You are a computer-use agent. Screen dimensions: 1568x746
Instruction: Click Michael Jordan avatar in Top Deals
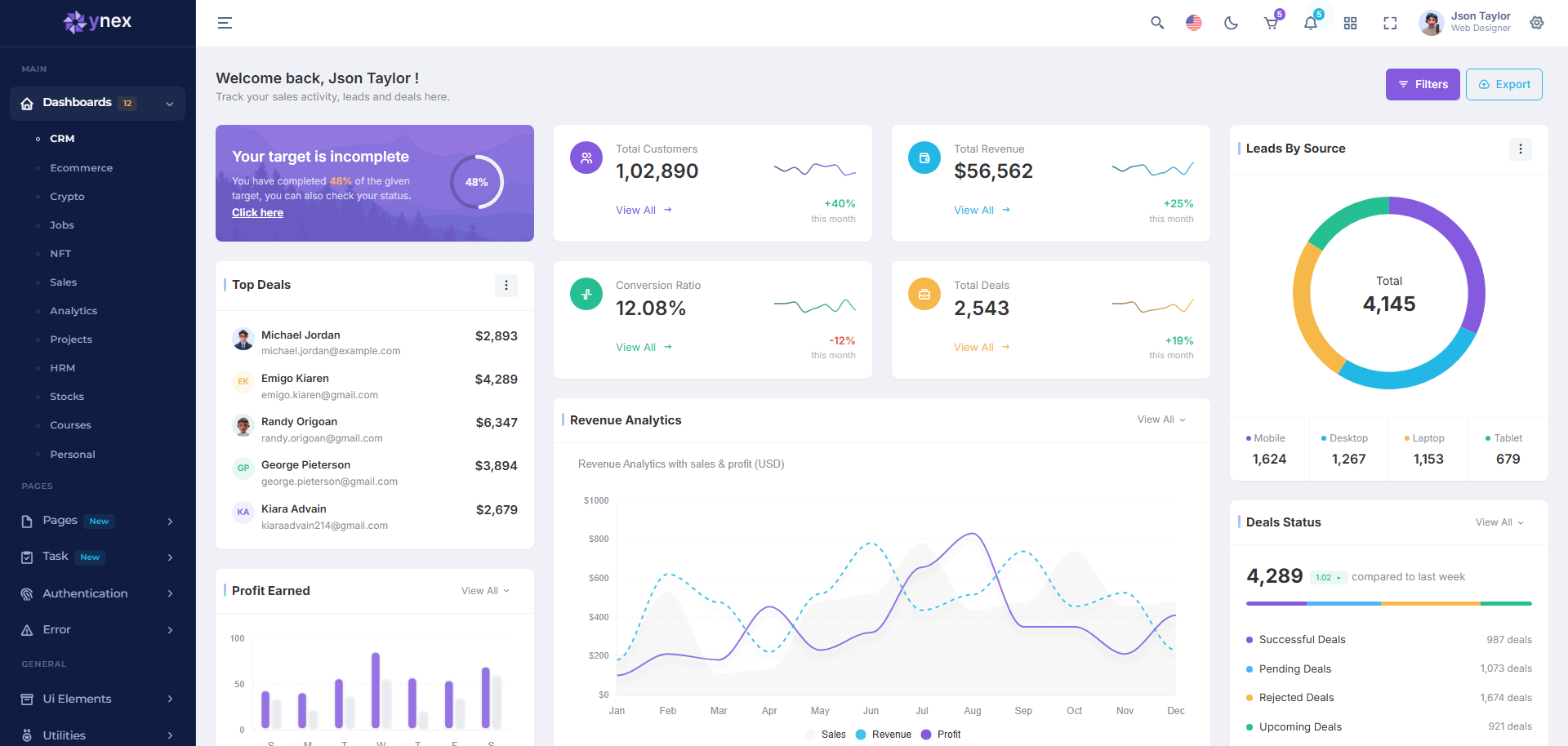(x=243, y=339)
